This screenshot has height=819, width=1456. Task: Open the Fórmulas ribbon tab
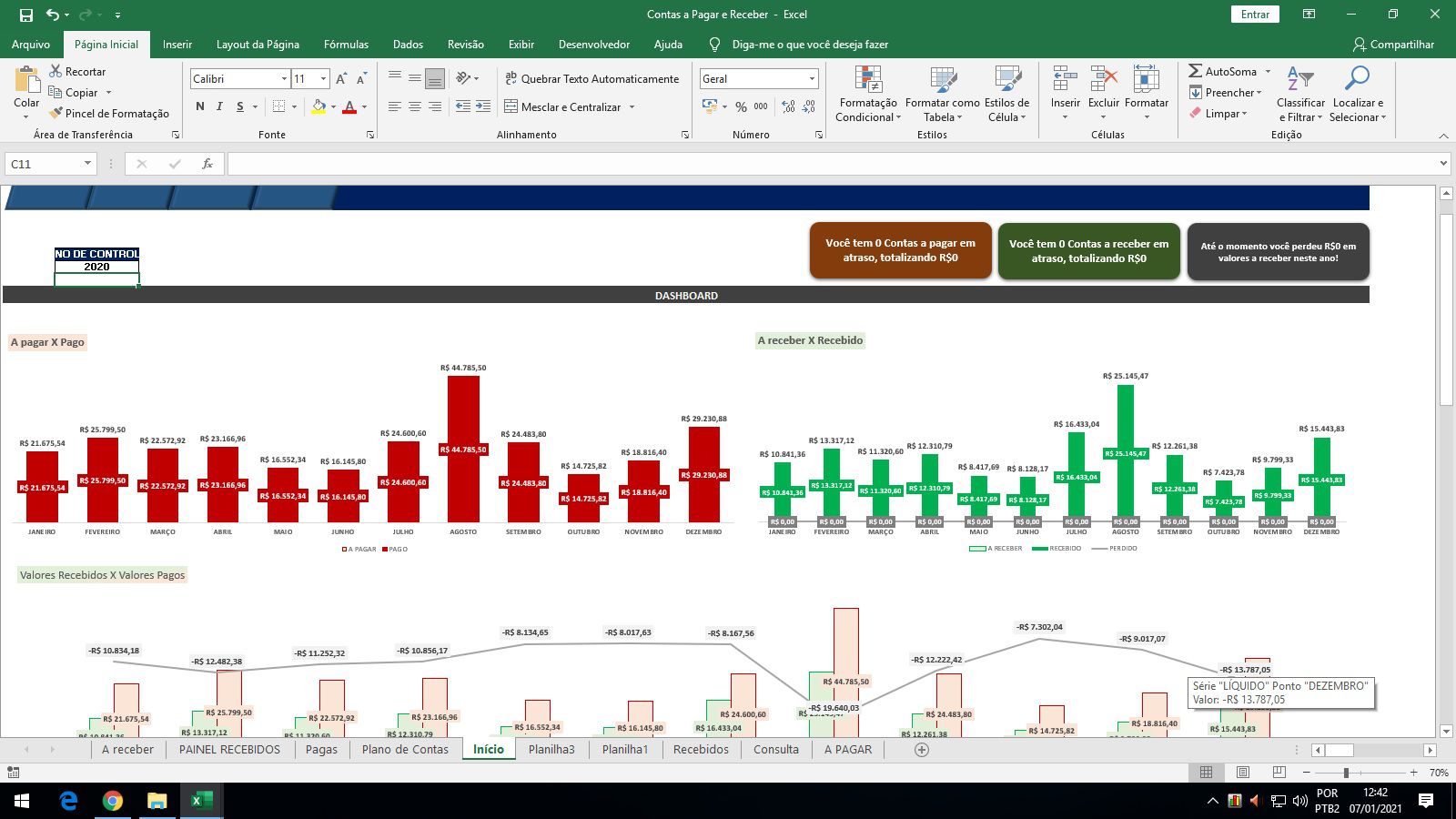[346, 44]
